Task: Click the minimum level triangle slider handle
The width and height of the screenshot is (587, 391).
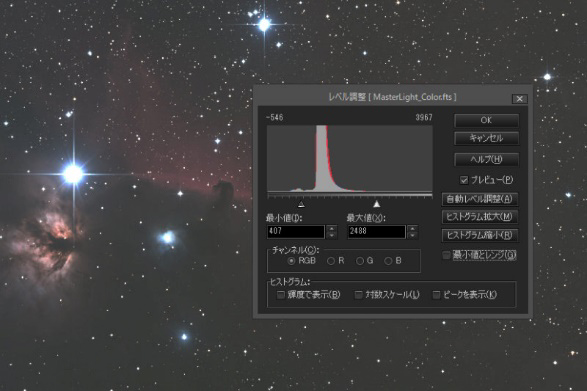Action: [301, 204]
